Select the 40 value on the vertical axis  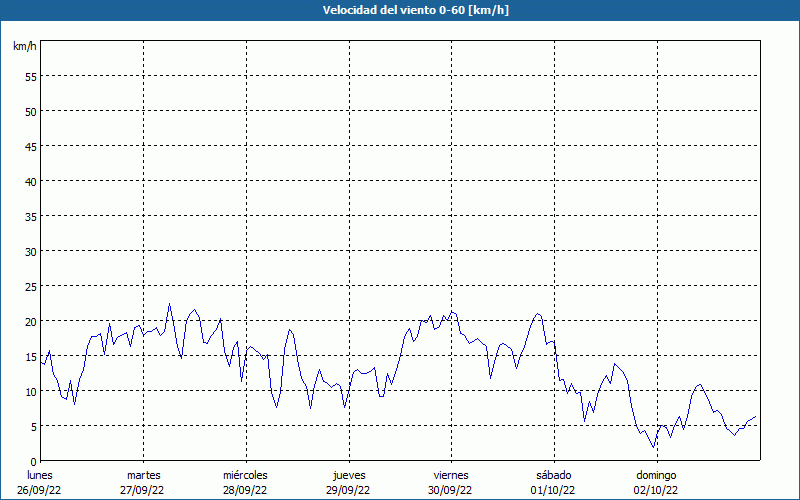pyautogui.click(x=31, y=182)
